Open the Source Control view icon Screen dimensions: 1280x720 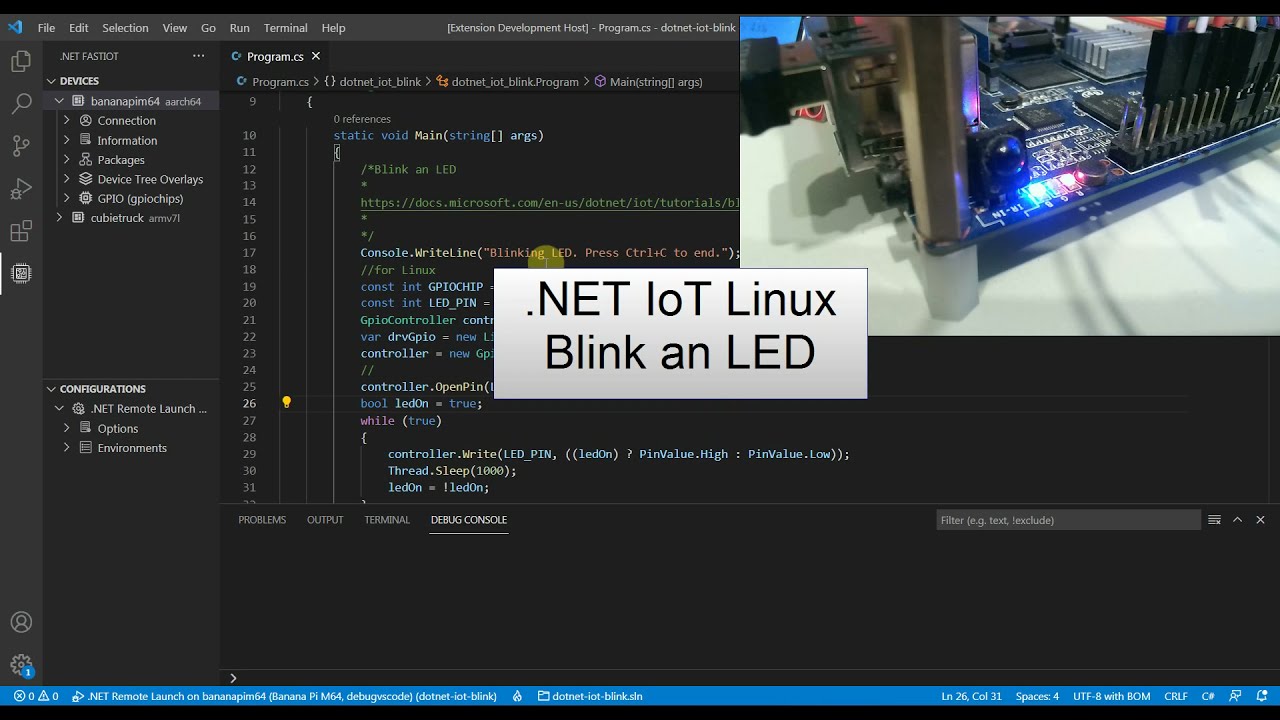tap(21, 146)
